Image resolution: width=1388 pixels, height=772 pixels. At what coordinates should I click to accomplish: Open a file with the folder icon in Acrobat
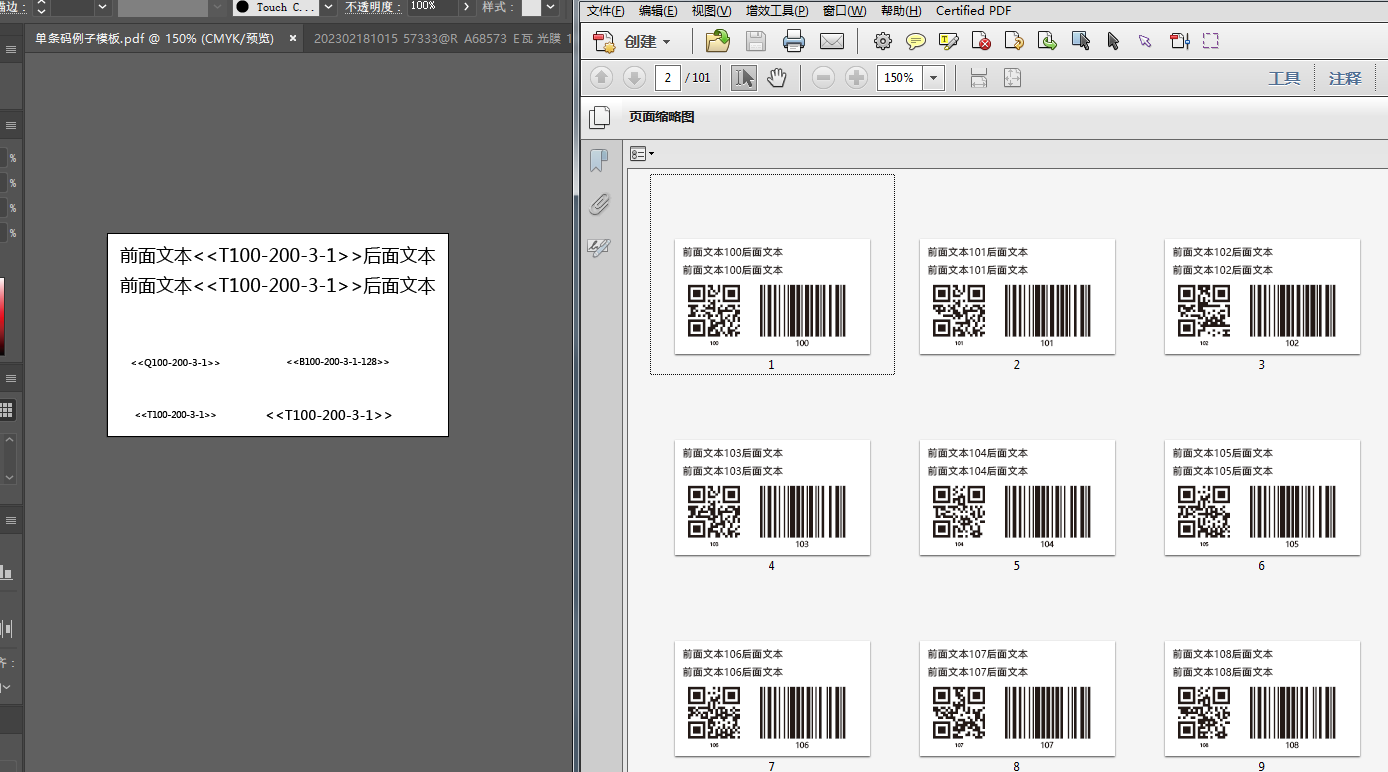coord(718,41)
